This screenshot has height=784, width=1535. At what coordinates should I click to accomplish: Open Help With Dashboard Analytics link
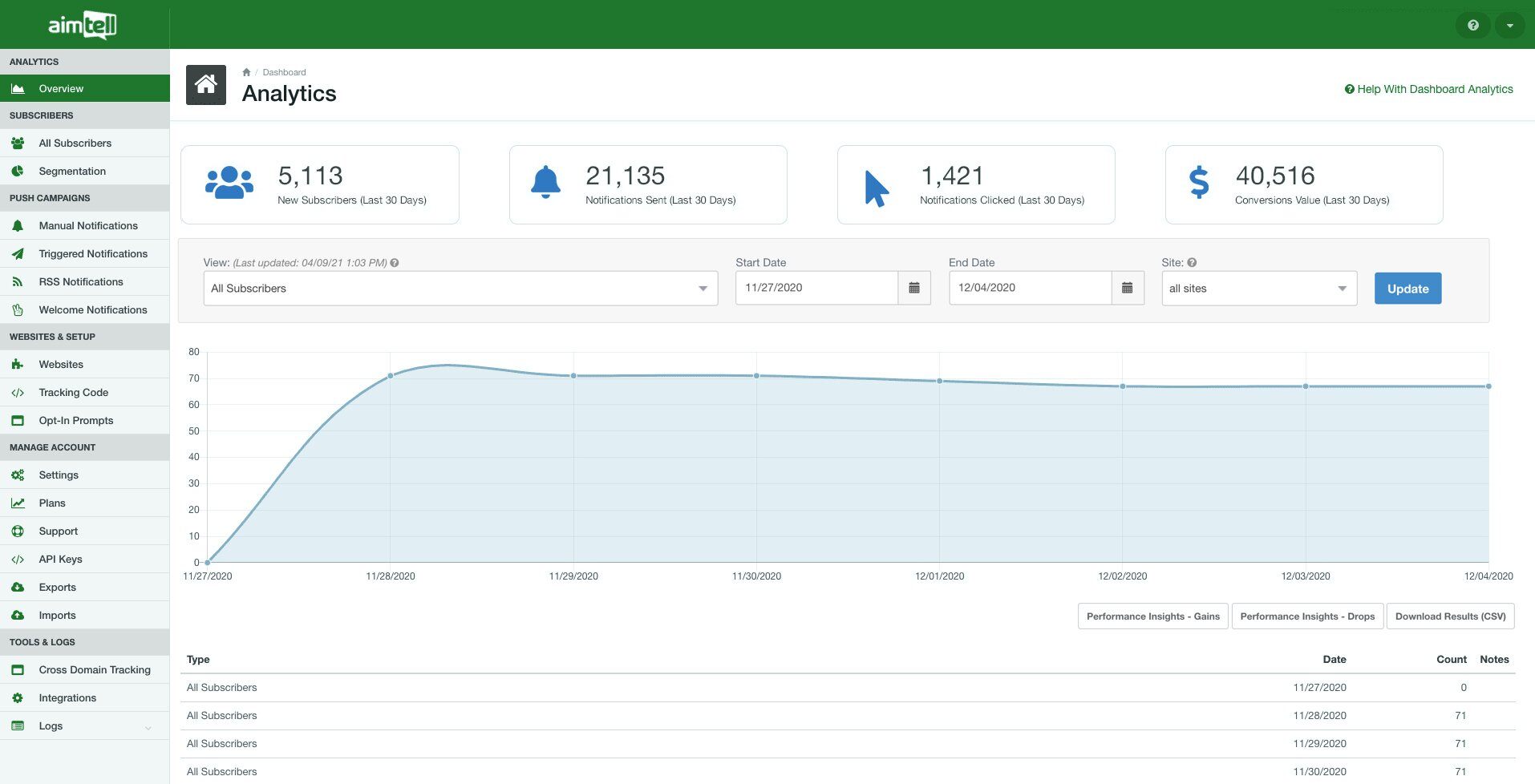point(1428,89)
